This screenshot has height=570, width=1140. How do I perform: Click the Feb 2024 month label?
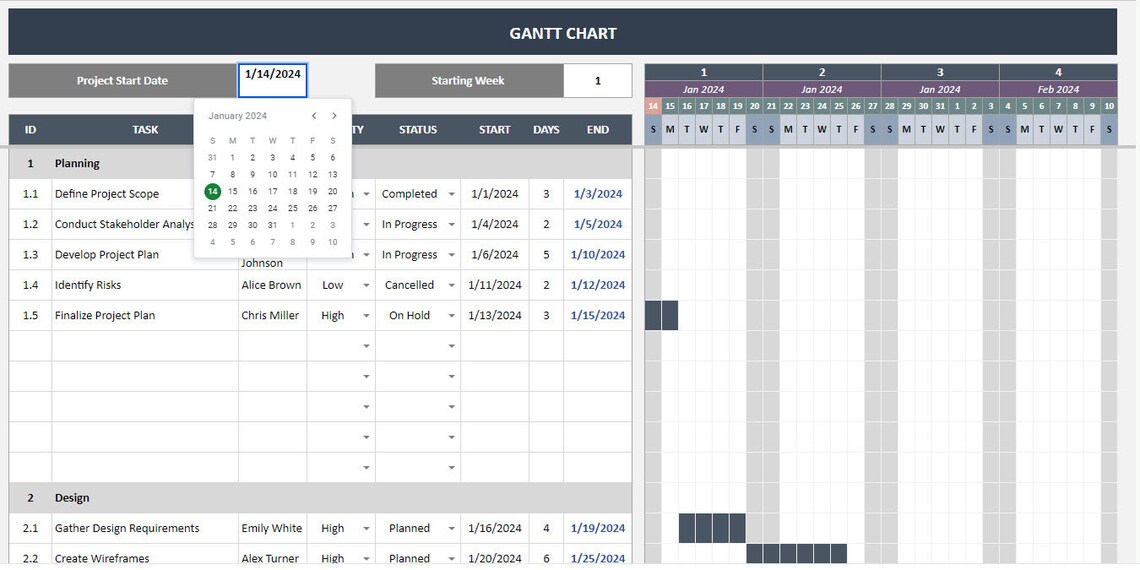1058,89
